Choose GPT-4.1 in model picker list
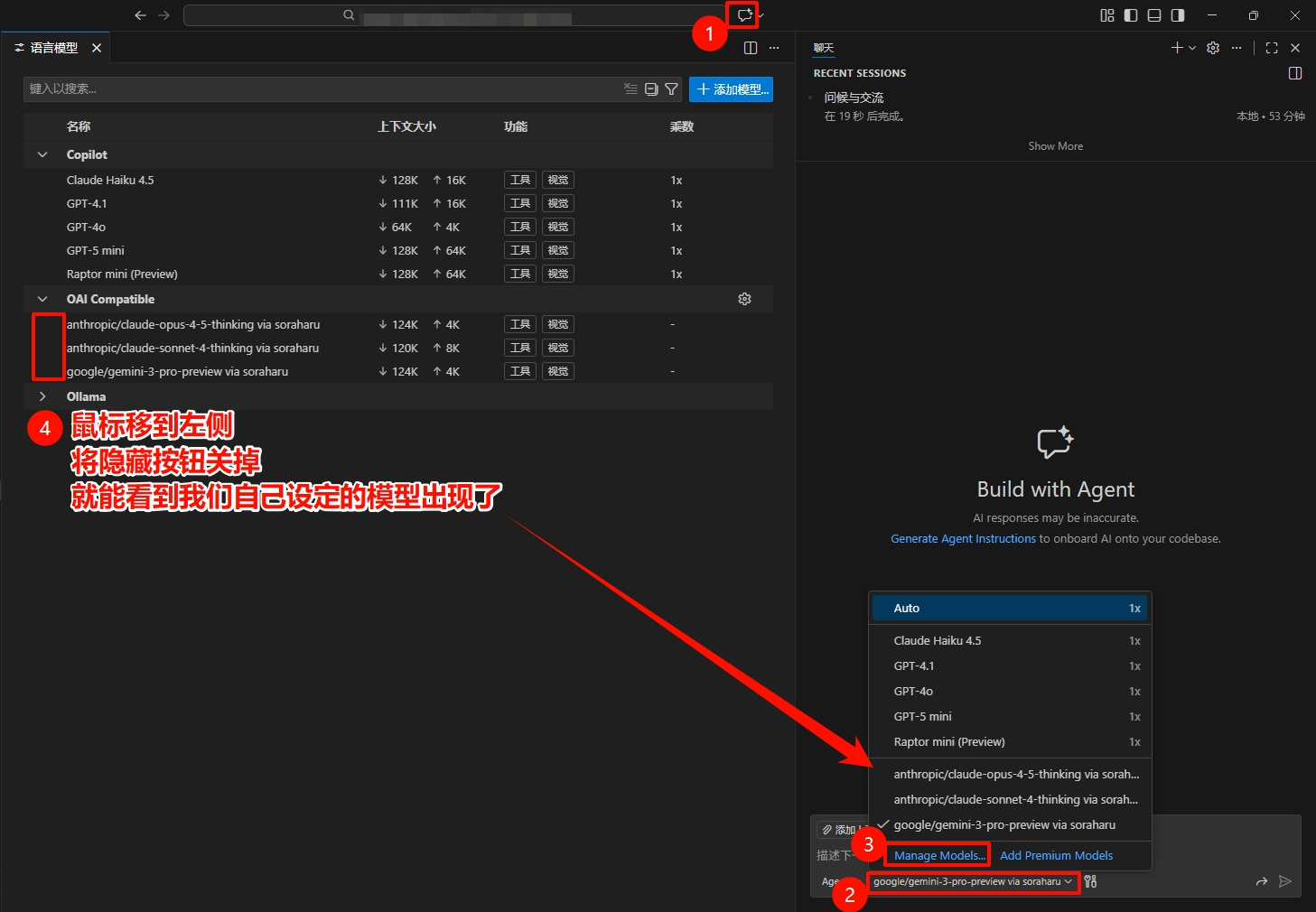The height and width of the screenshot is (912, 1316). (1010, 666)
